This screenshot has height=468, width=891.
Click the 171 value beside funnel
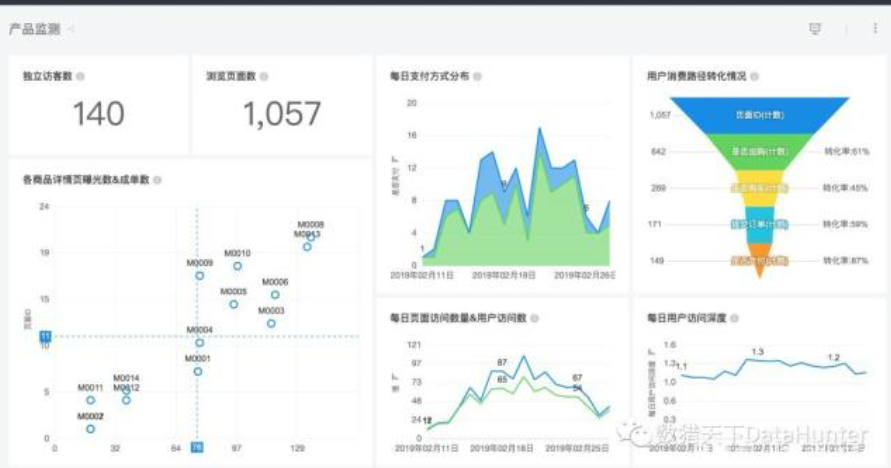tap(655, 224)
